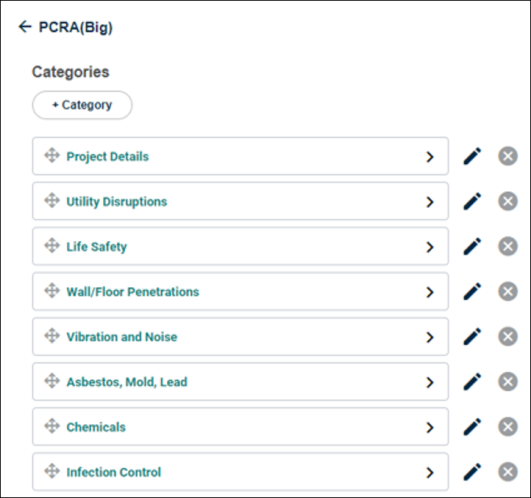Delete the Vibration and Noise category
Viewport: 531px width, 498px height.
tap(508, 336)
